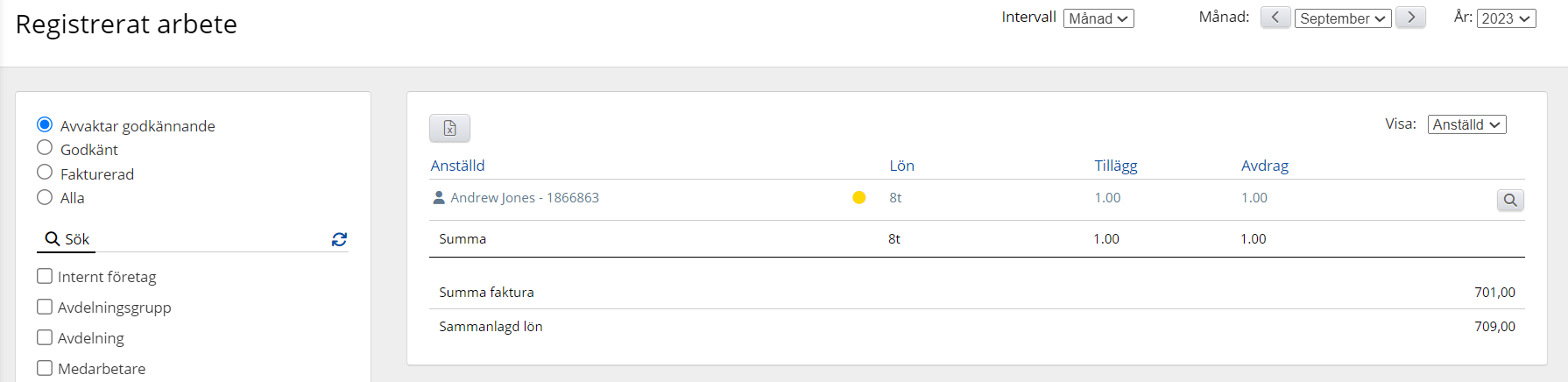Open the Visa dropdown showing Anställd

[1466, 124]
